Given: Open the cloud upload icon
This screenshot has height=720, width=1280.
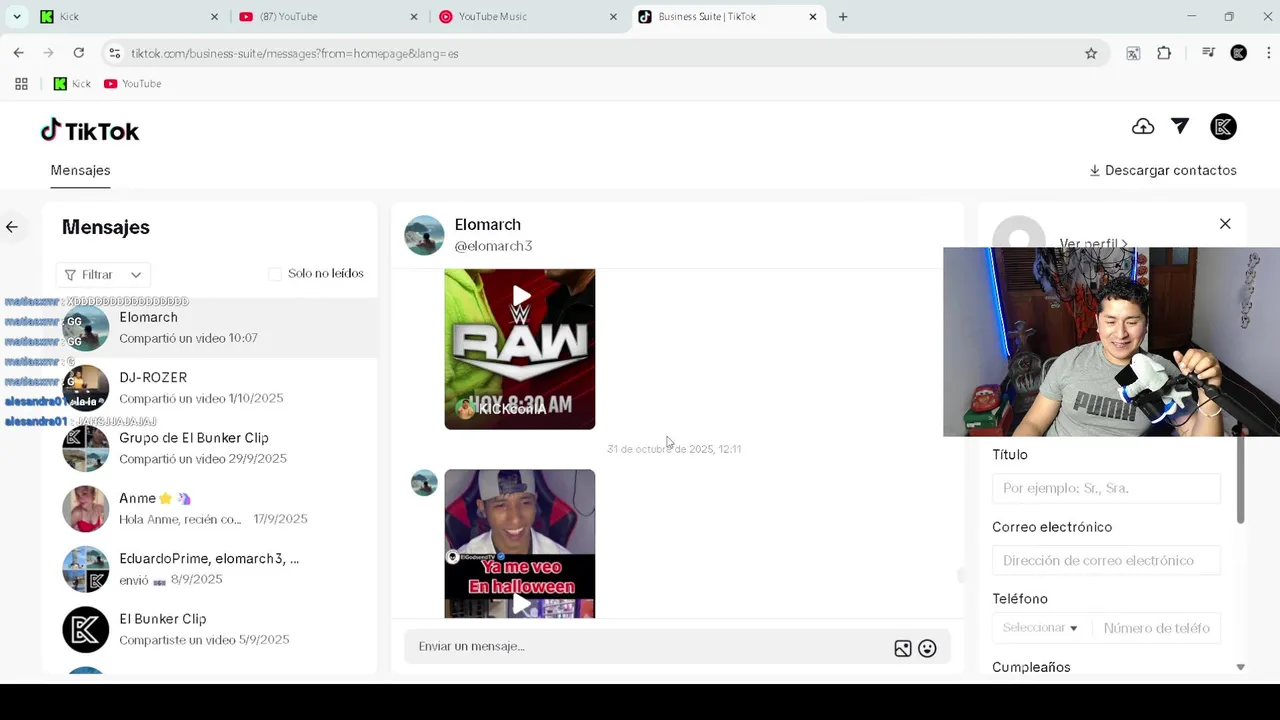Looking at the screenshot, I should click(1143, 127).
